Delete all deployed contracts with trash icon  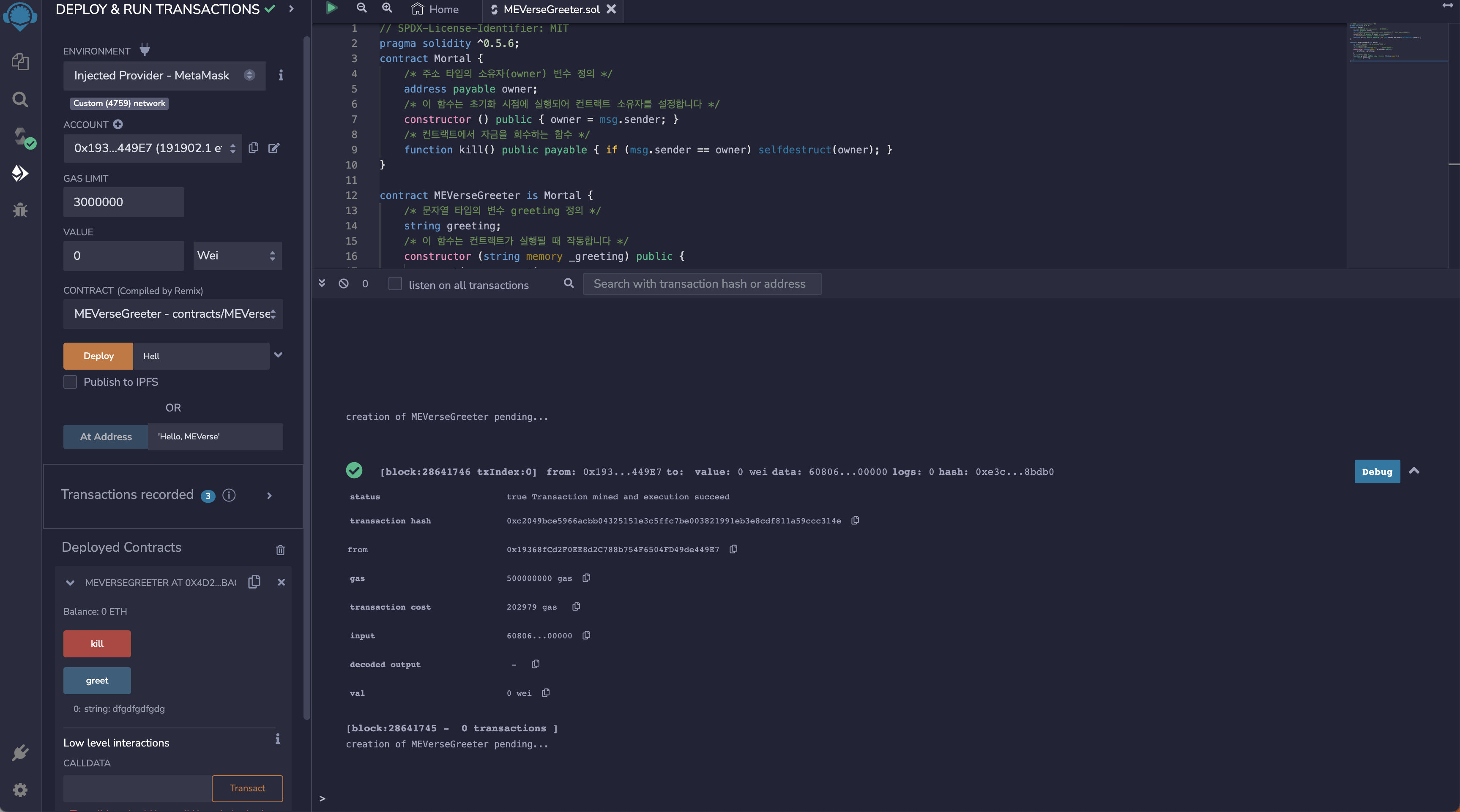[x=280, y=550]
